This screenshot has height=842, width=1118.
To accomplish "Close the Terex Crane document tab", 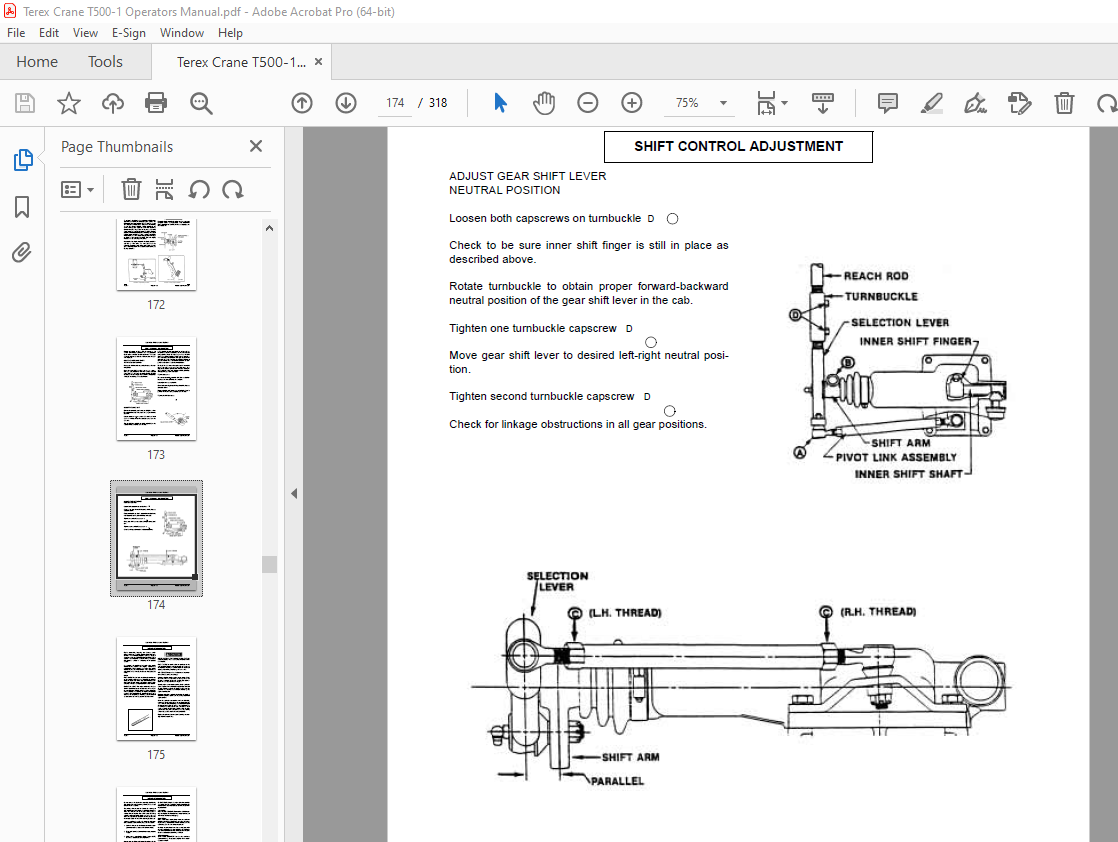I will 318,62.
